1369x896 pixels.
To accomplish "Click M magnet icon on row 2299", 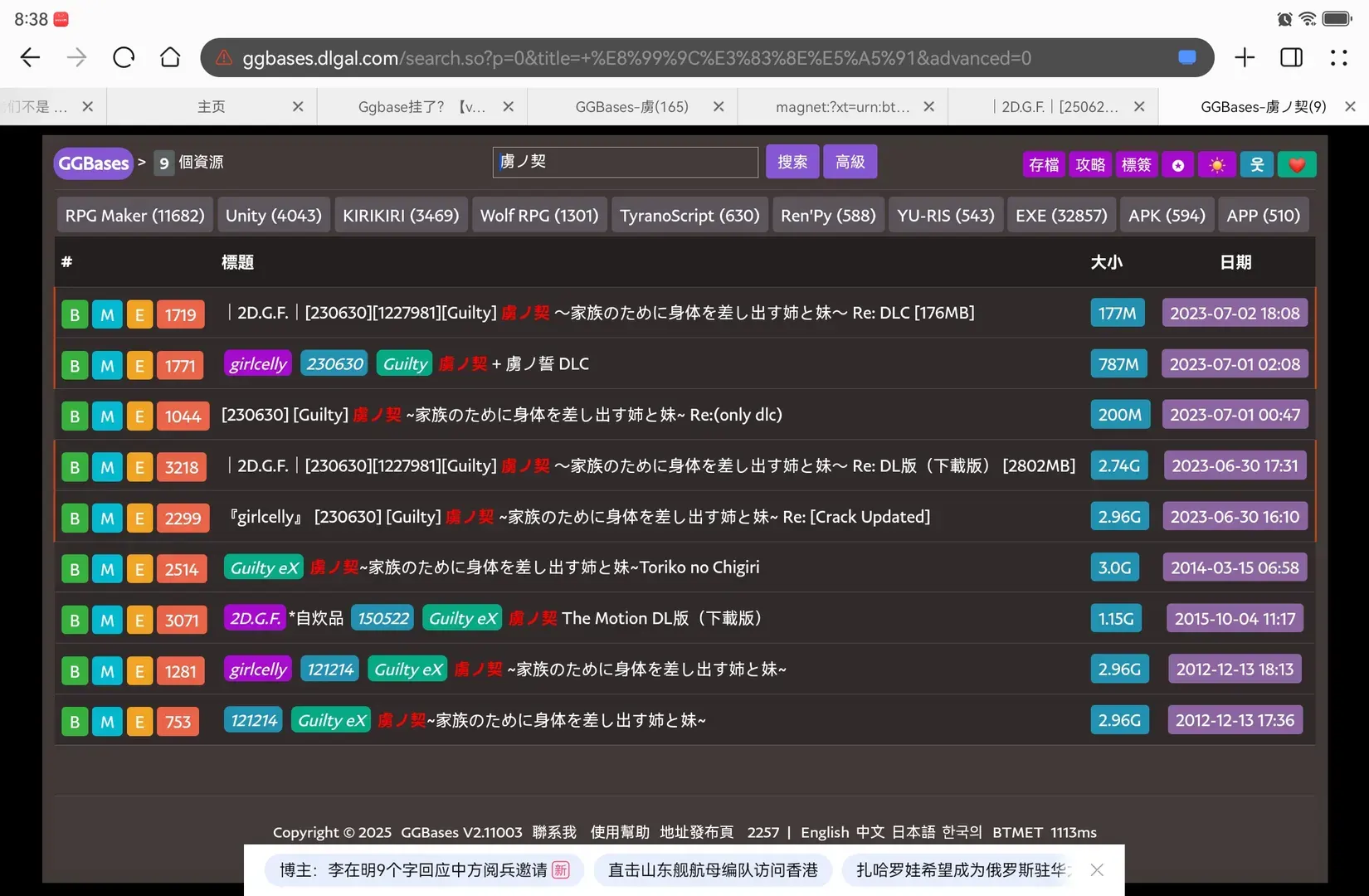I will (x=107, y=519).
